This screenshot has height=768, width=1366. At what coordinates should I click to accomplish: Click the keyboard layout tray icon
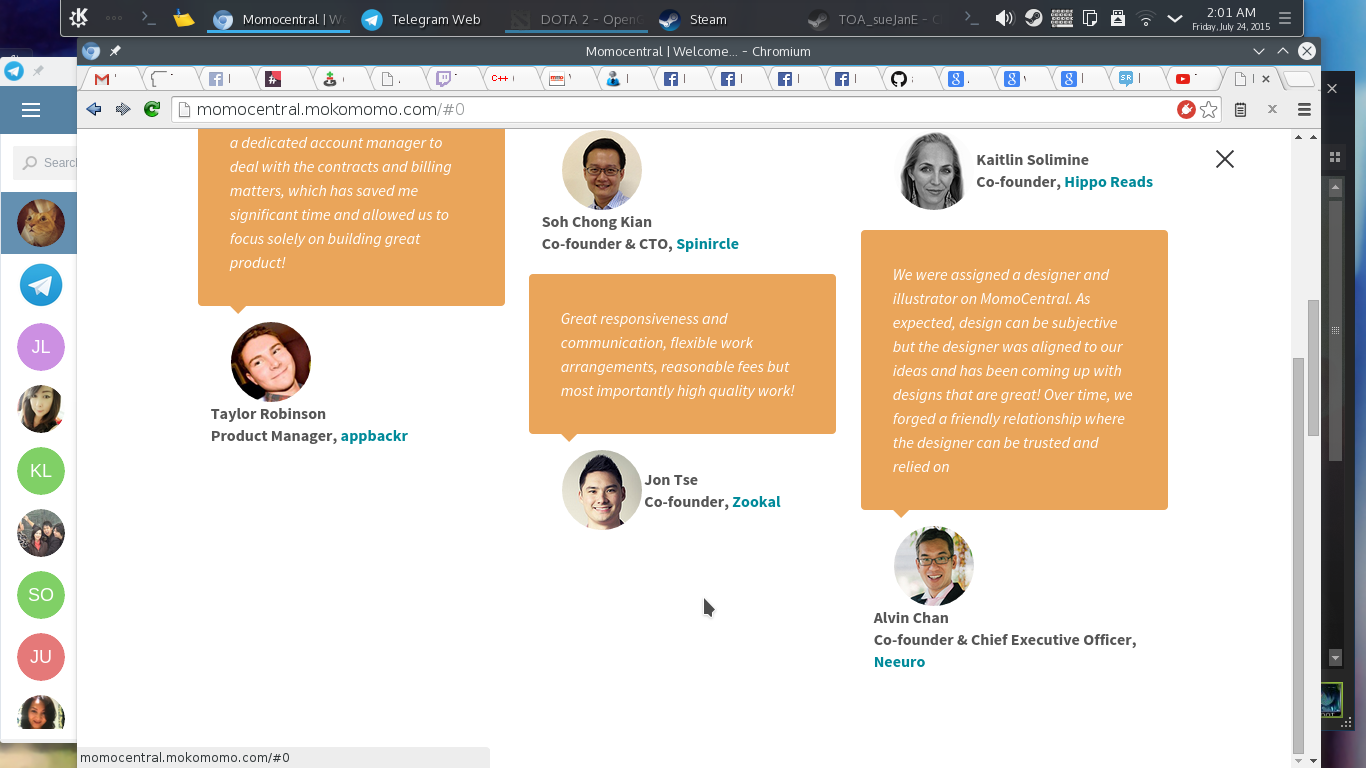coord(1062,18)
